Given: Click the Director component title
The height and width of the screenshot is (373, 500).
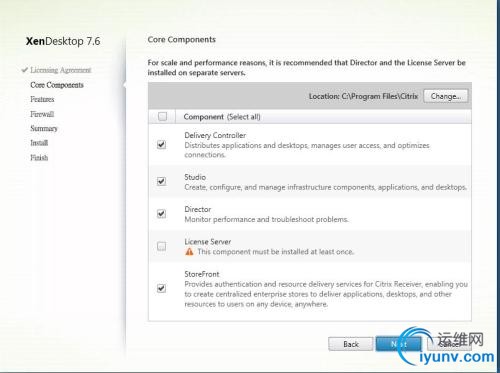Looking at the screenshot, I should pos(198,209).
